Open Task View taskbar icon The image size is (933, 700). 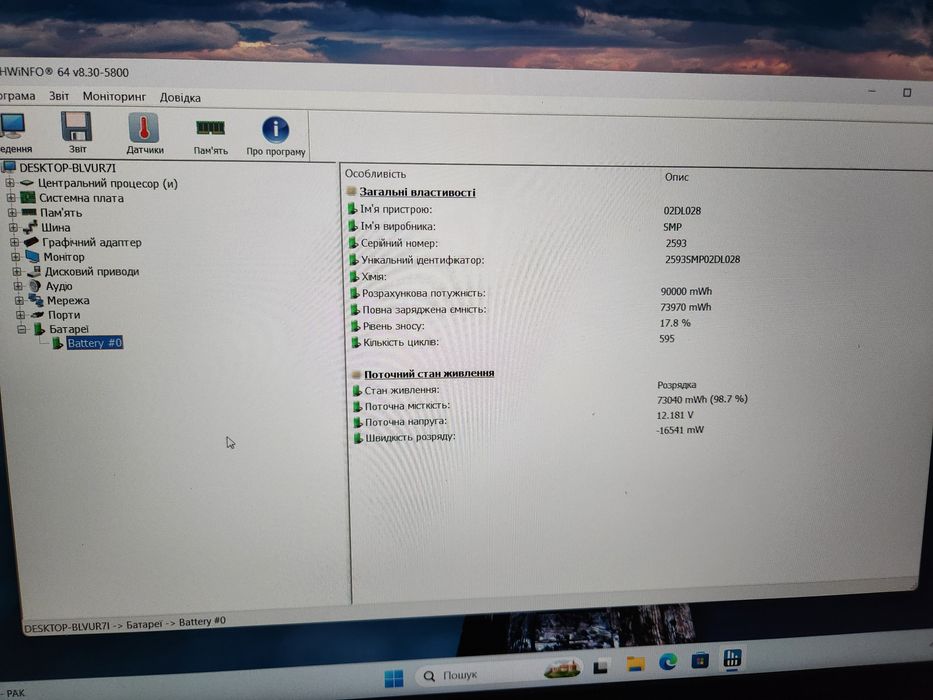(600, 667)
